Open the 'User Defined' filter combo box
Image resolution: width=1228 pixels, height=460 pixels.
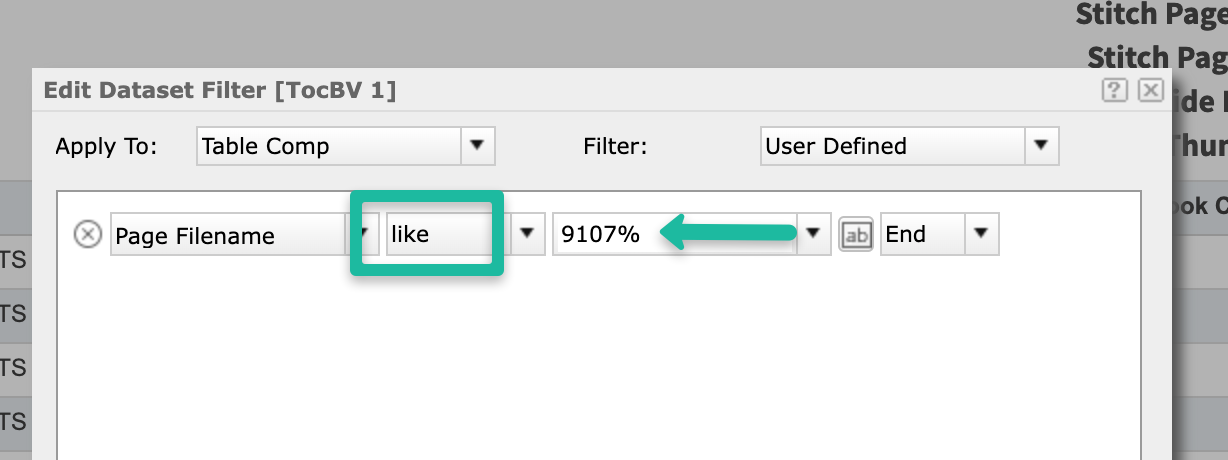[x=892, y=146]
